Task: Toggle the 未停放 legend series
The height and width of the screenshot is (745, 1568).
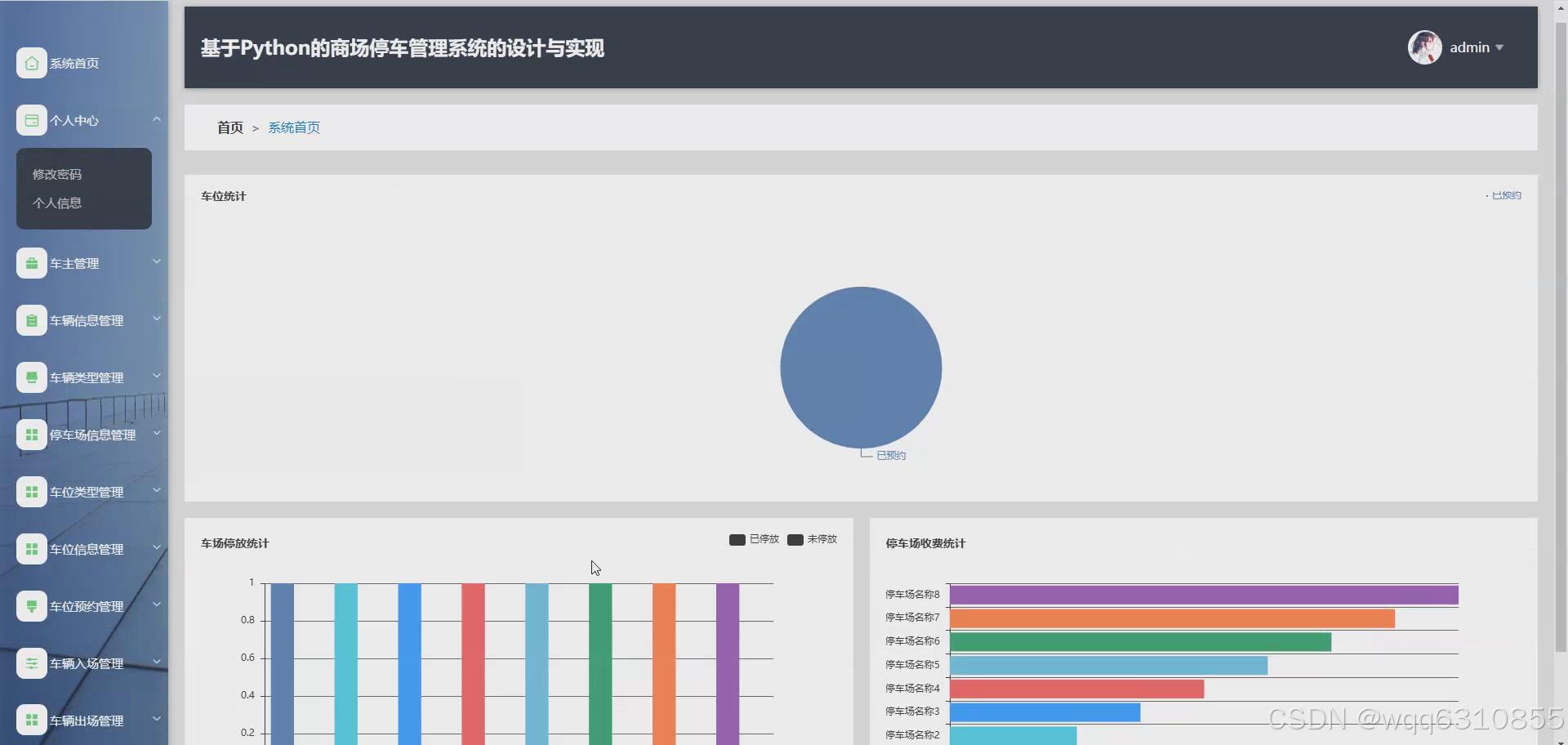Action: [812, 539]
